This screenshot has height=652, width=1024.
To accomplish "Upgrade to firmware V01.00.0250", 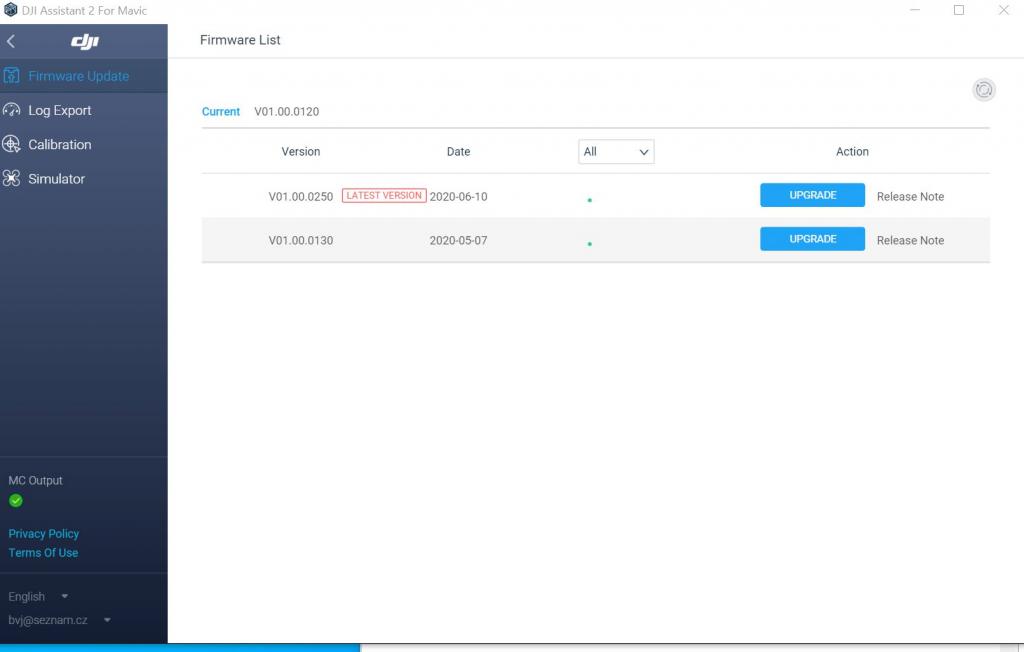I will [812, 195].
